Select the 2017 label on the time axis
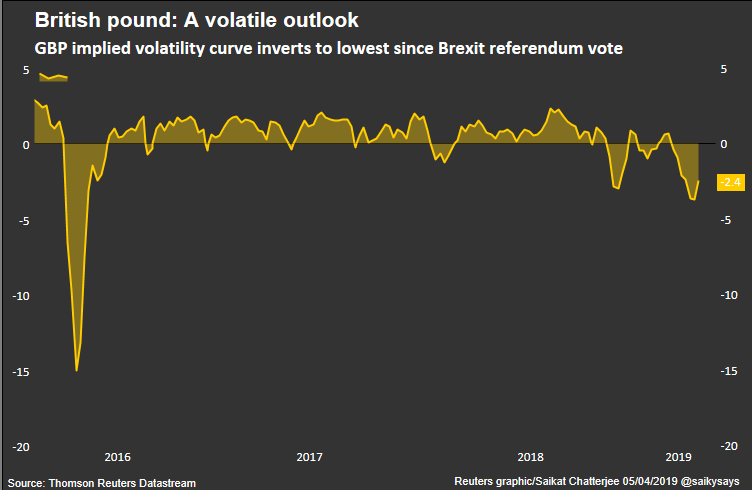752x490 pixels. (310, 456)
